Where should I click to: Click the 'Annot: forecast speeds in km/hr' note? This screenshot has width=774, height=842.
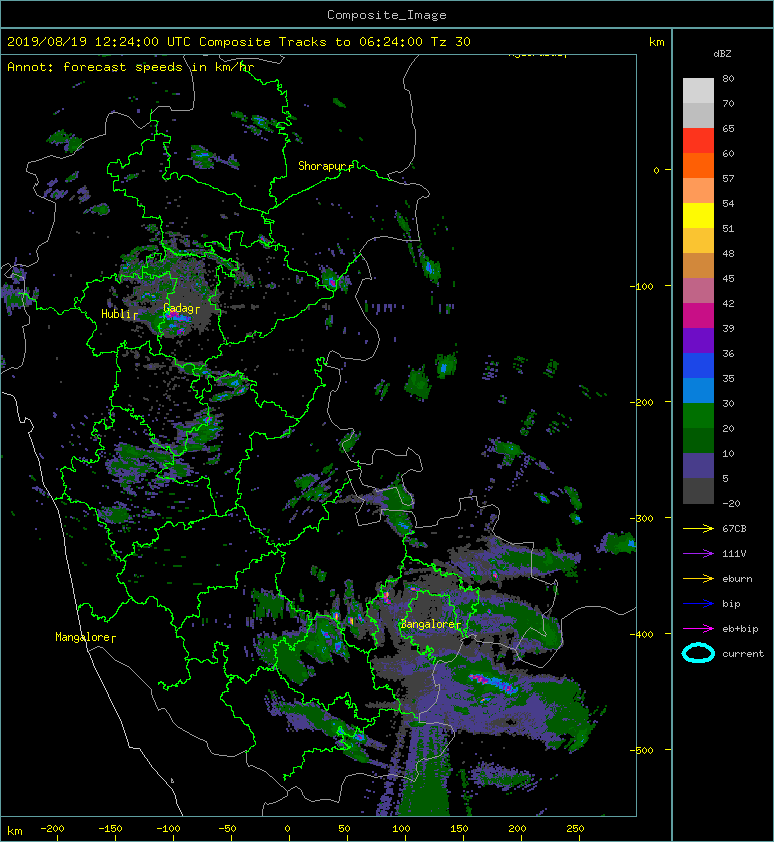(131, 67)
